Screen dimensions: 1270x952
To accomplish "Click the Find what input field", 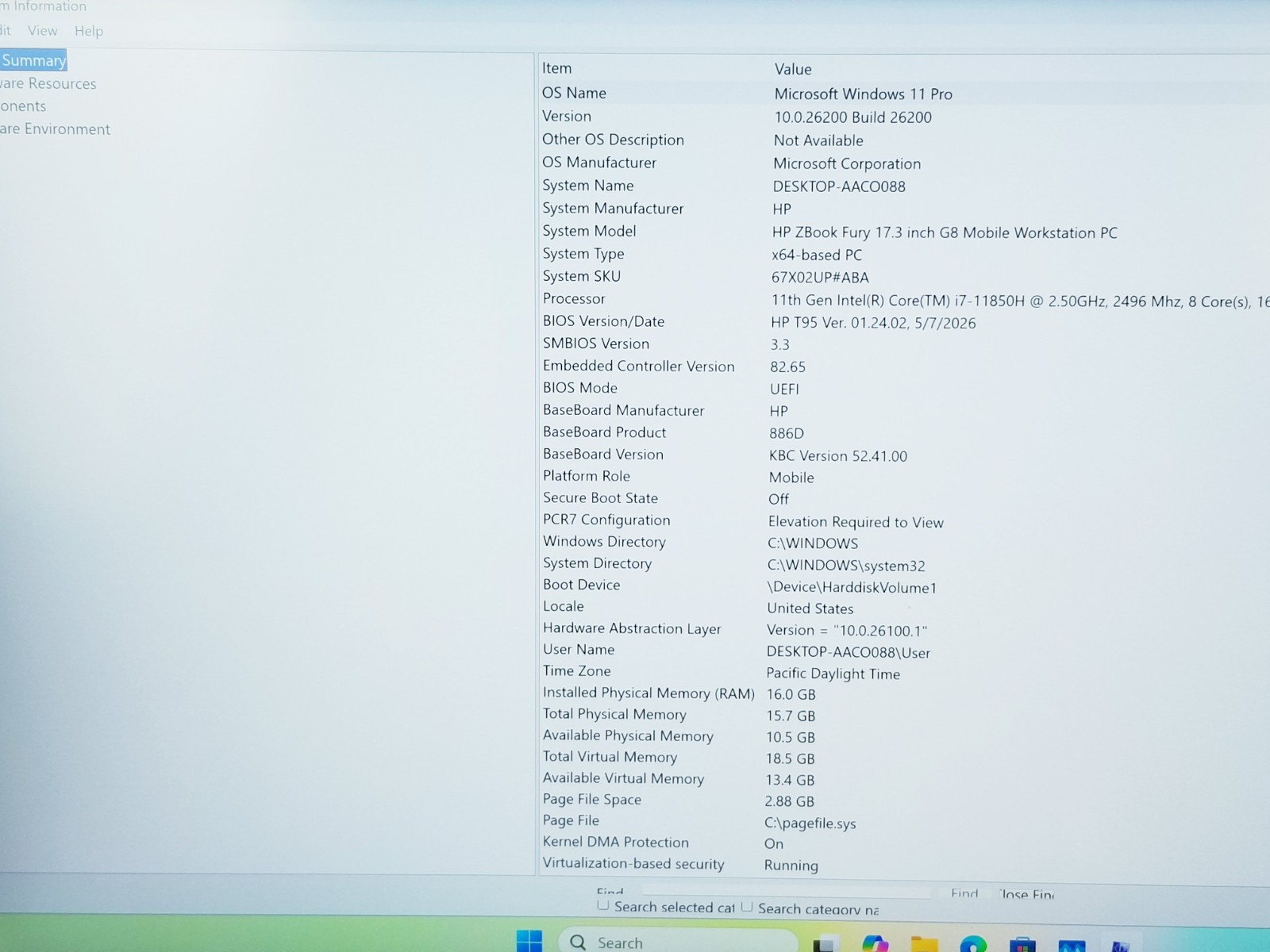I will click(x=786, y=892).
